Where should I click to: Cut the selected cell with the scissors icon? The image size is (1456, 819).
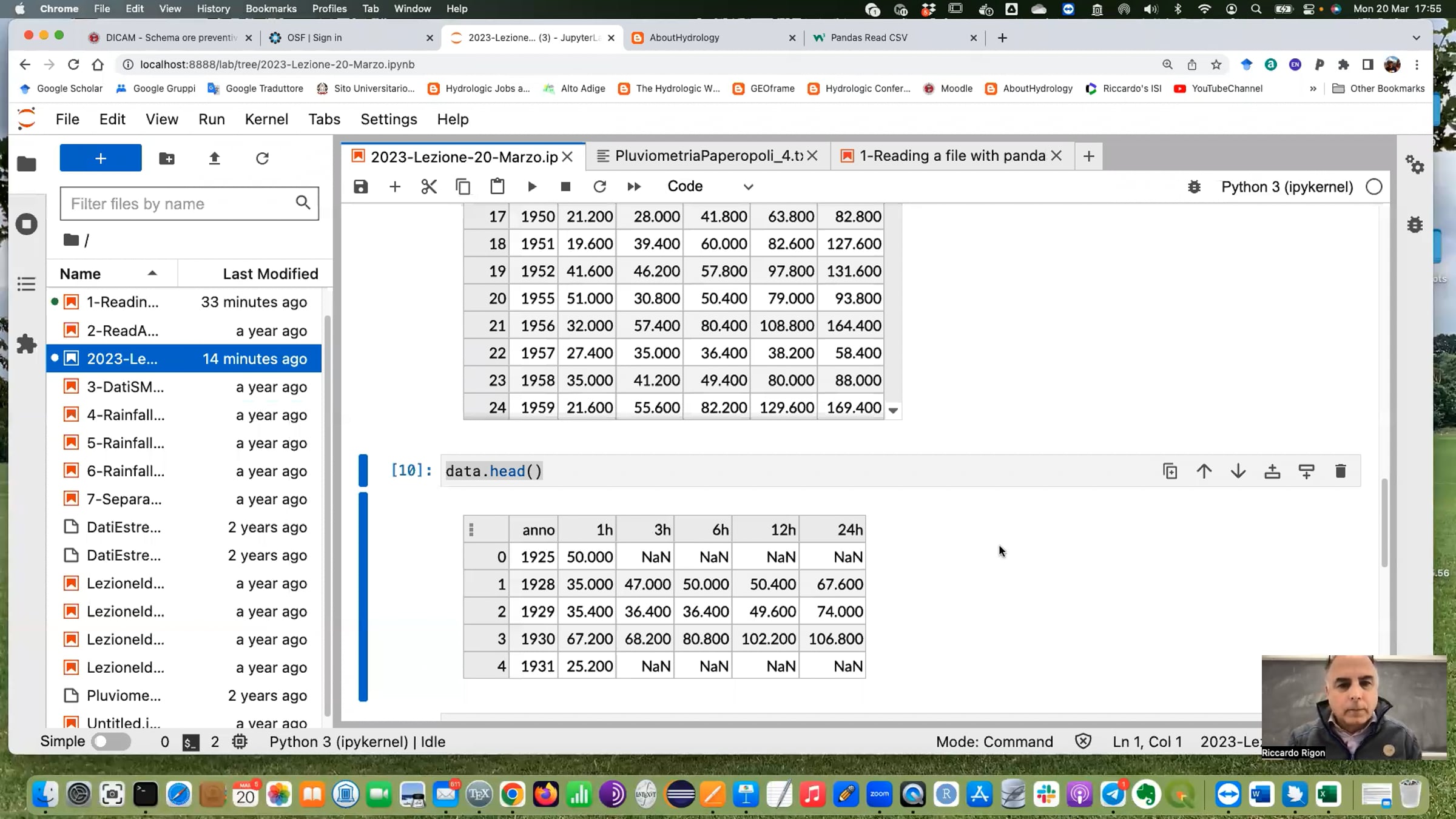click(429, 186)
